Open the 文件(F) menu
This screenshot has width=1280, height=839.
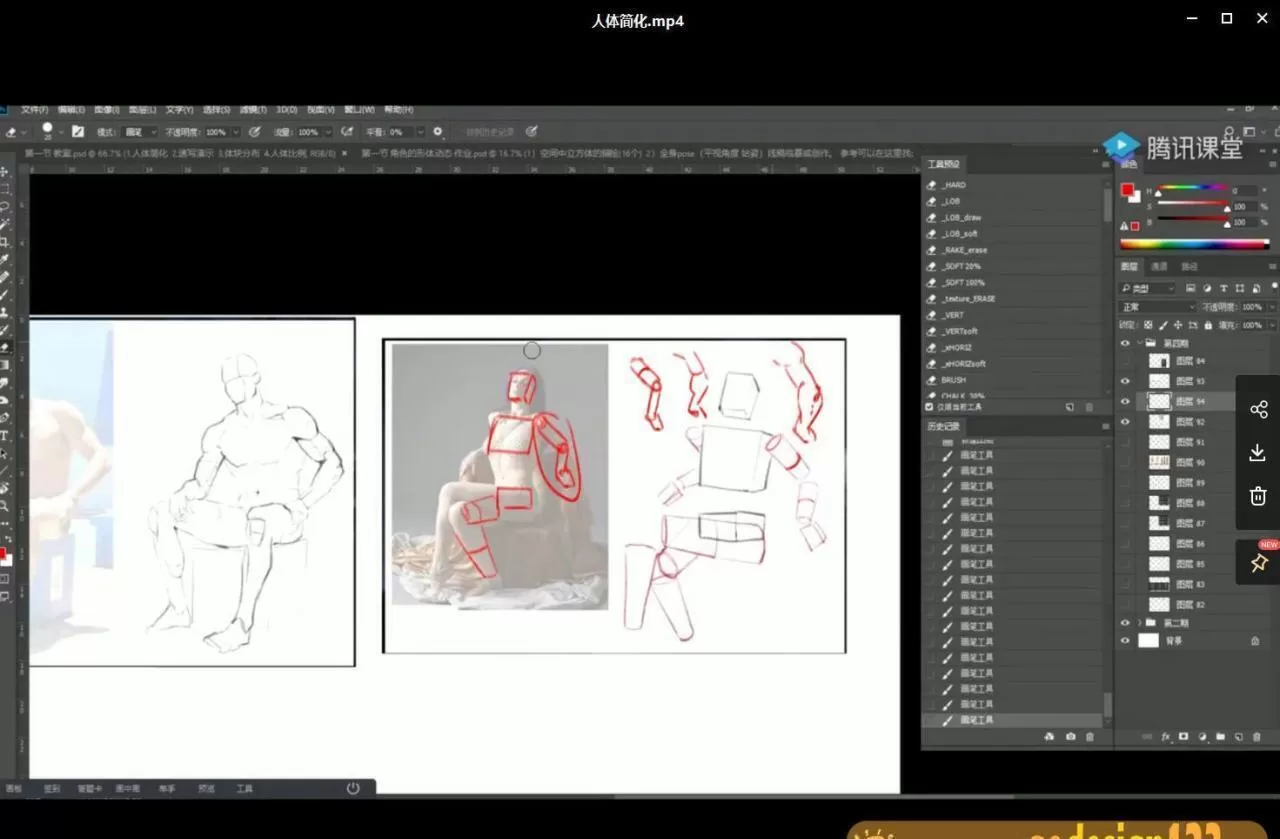click(35, 110)
